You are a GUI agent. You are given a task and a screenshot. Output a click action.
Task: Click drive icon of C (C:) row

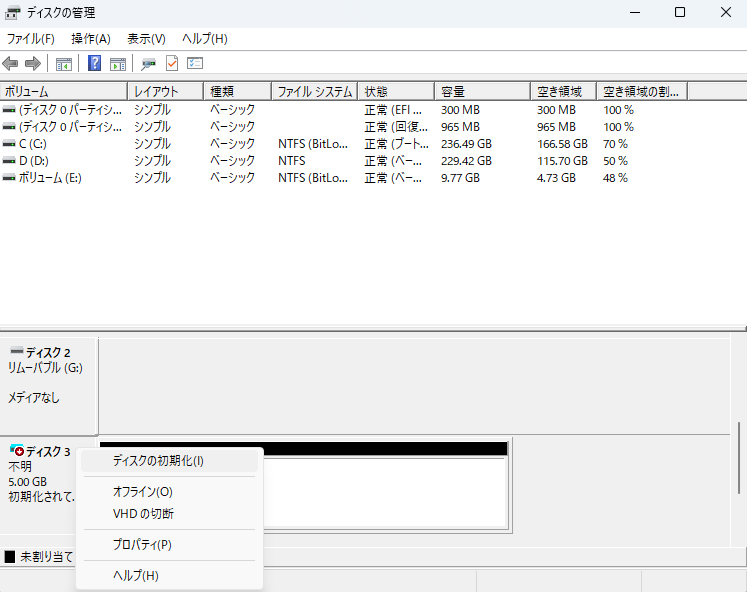pyautogui.click(x=9, y=144)
